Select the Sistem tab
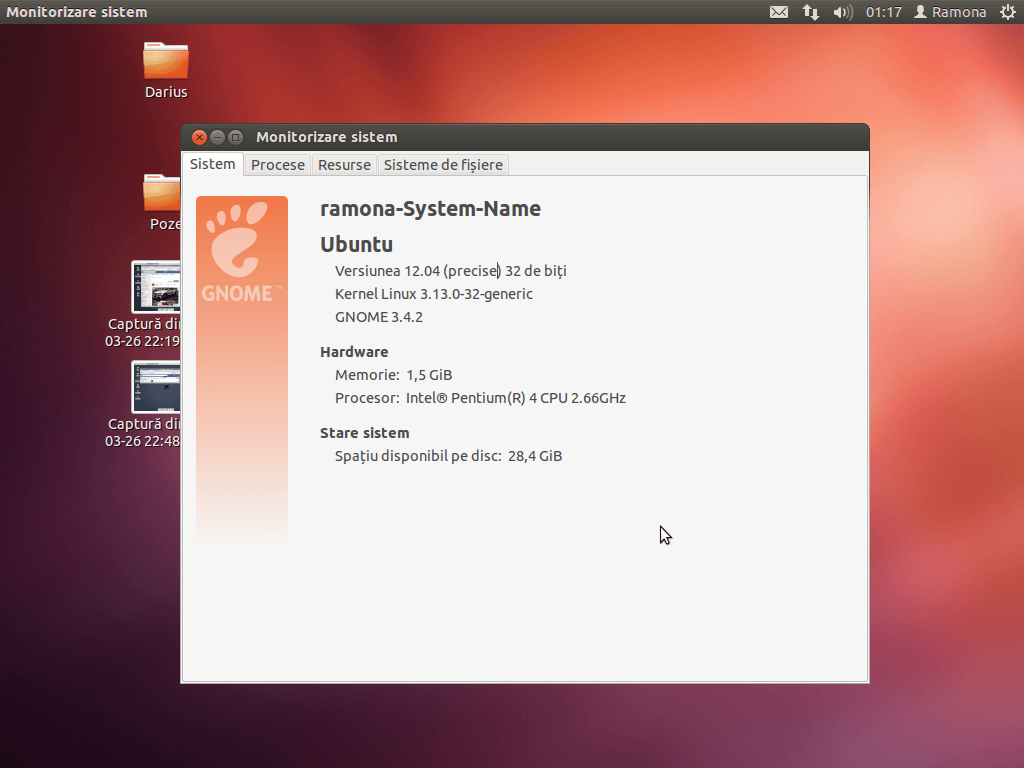Screen dimensions: 1024x768 coord(213,164)
